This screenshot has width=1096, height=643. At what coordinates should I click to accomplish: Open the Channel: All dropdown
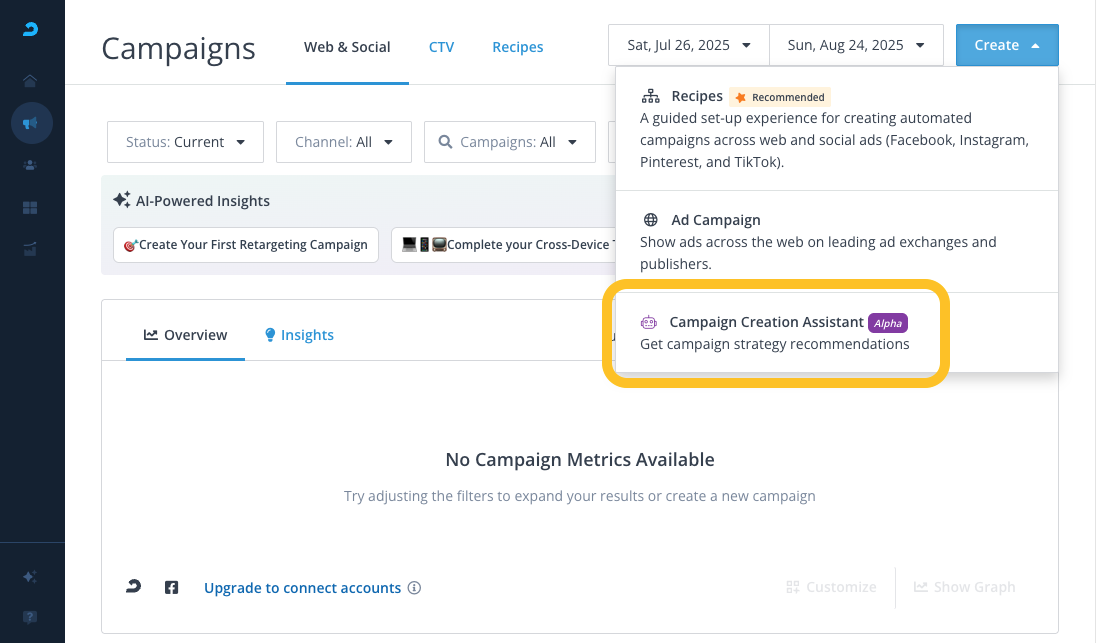[x=344, y=142]
